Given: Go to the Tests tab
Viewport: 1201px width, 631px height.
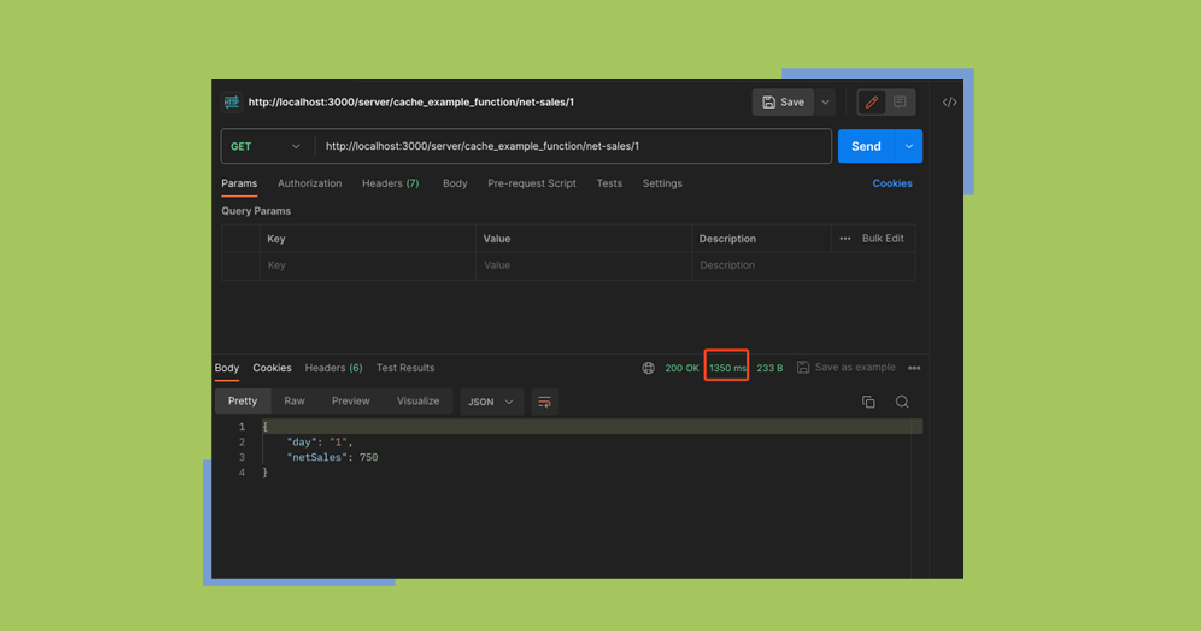Looking at the screenshot, I should [x=609, y=184].
